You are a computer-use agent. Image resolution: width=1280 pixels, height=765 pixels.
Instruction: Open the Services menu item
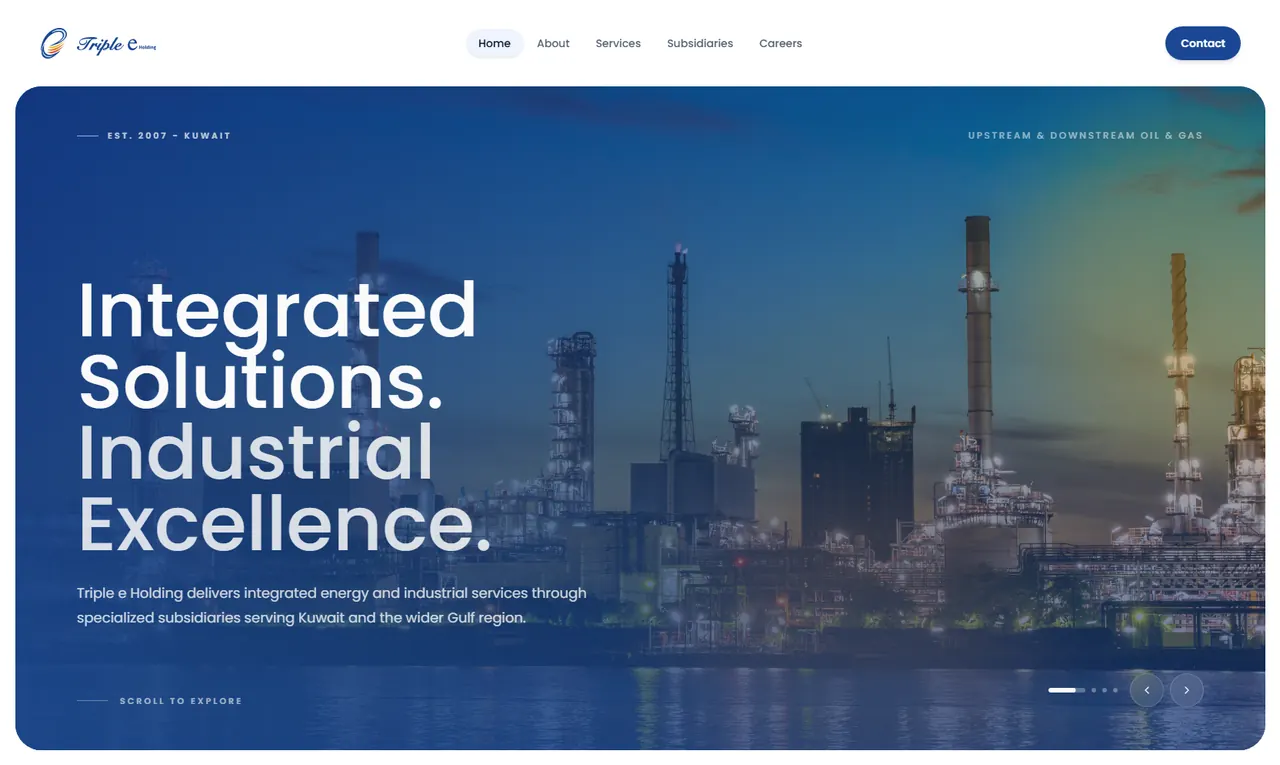[618, 43]
